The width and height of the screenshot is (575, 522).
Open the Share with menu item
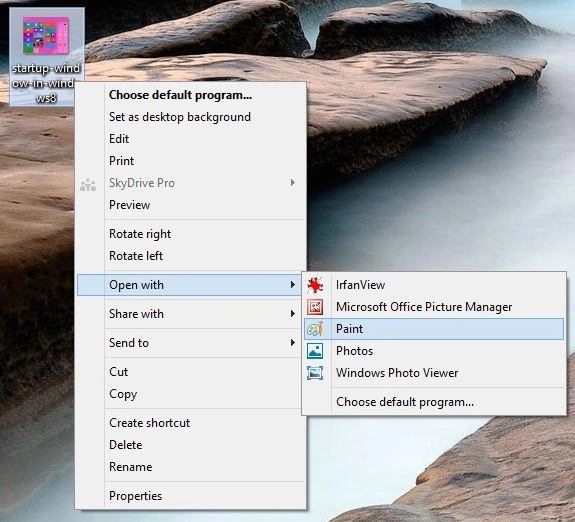[190, 314]
